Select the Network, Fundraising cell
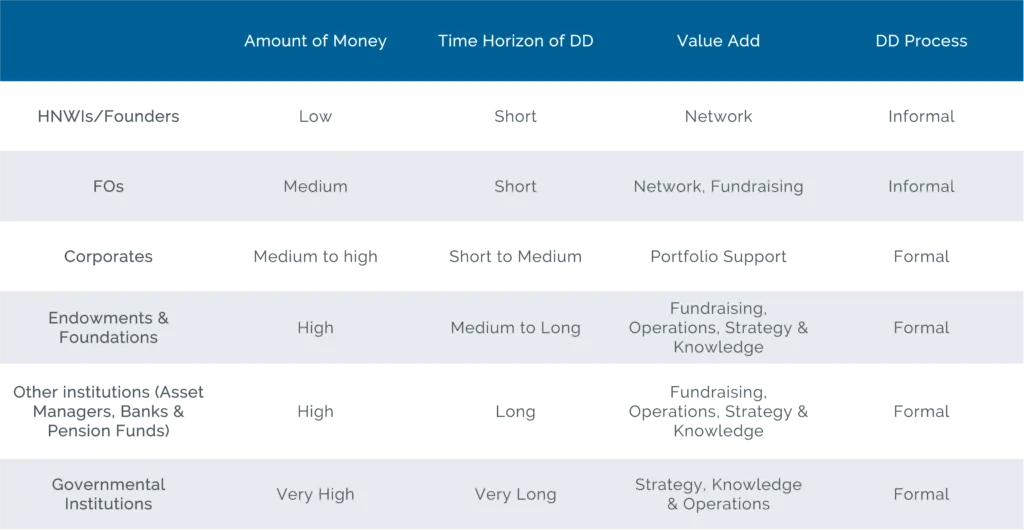This screenshot has width=1024, height=530. tap(718, 187)
